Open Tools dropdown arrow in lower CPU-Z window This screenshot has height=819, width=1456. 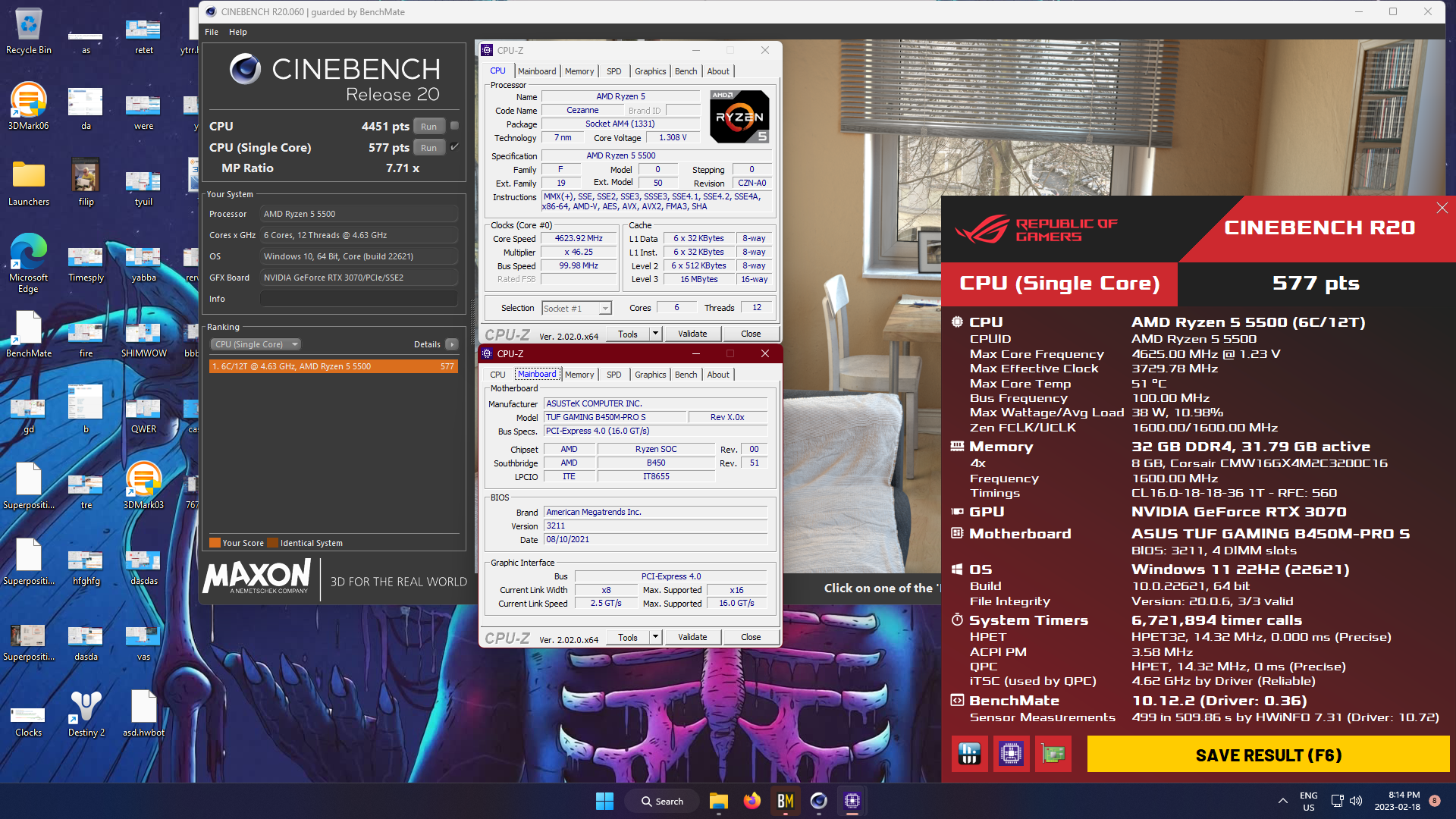[655, 637]
